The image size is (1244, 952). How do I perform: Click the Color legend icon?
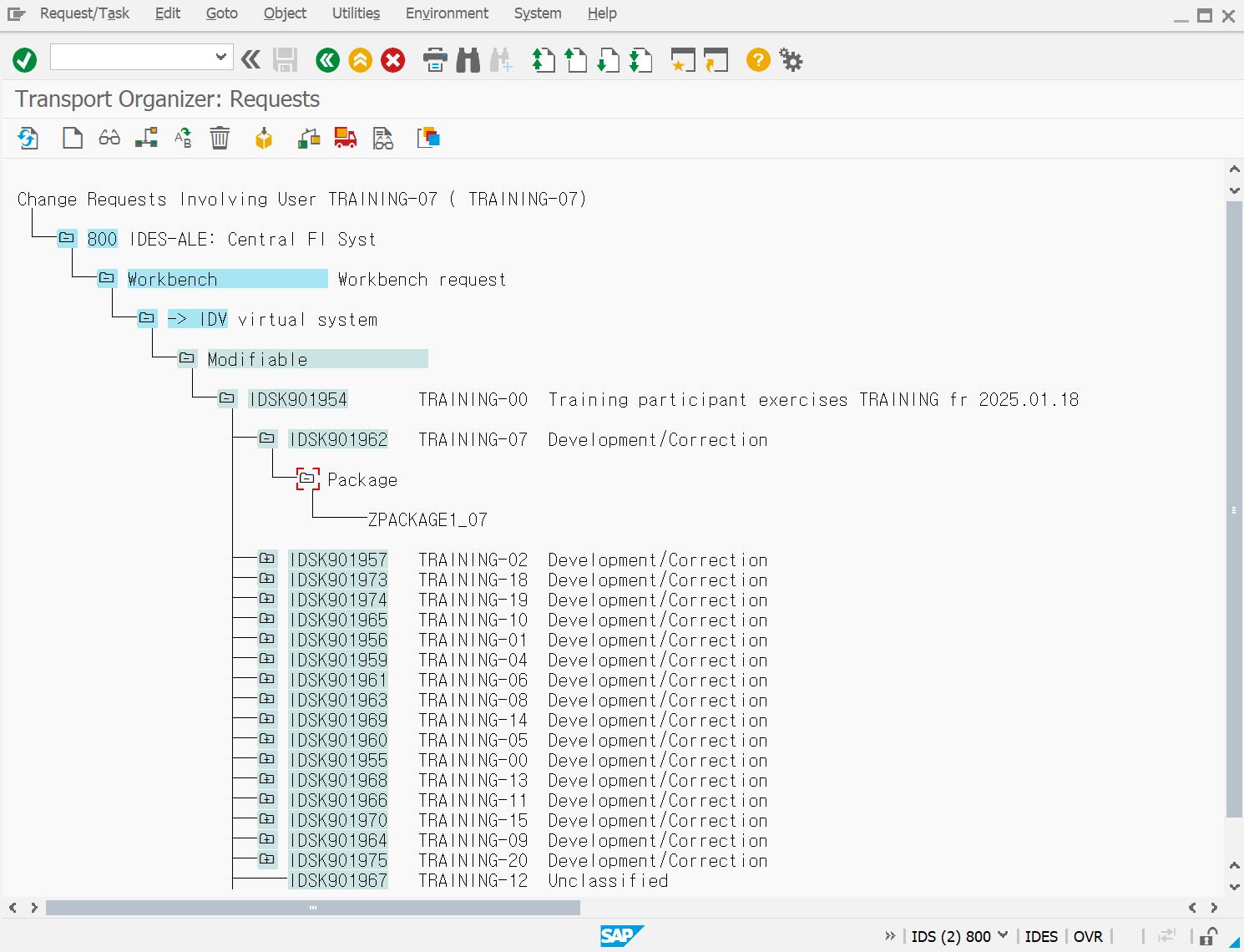[428, 138]
